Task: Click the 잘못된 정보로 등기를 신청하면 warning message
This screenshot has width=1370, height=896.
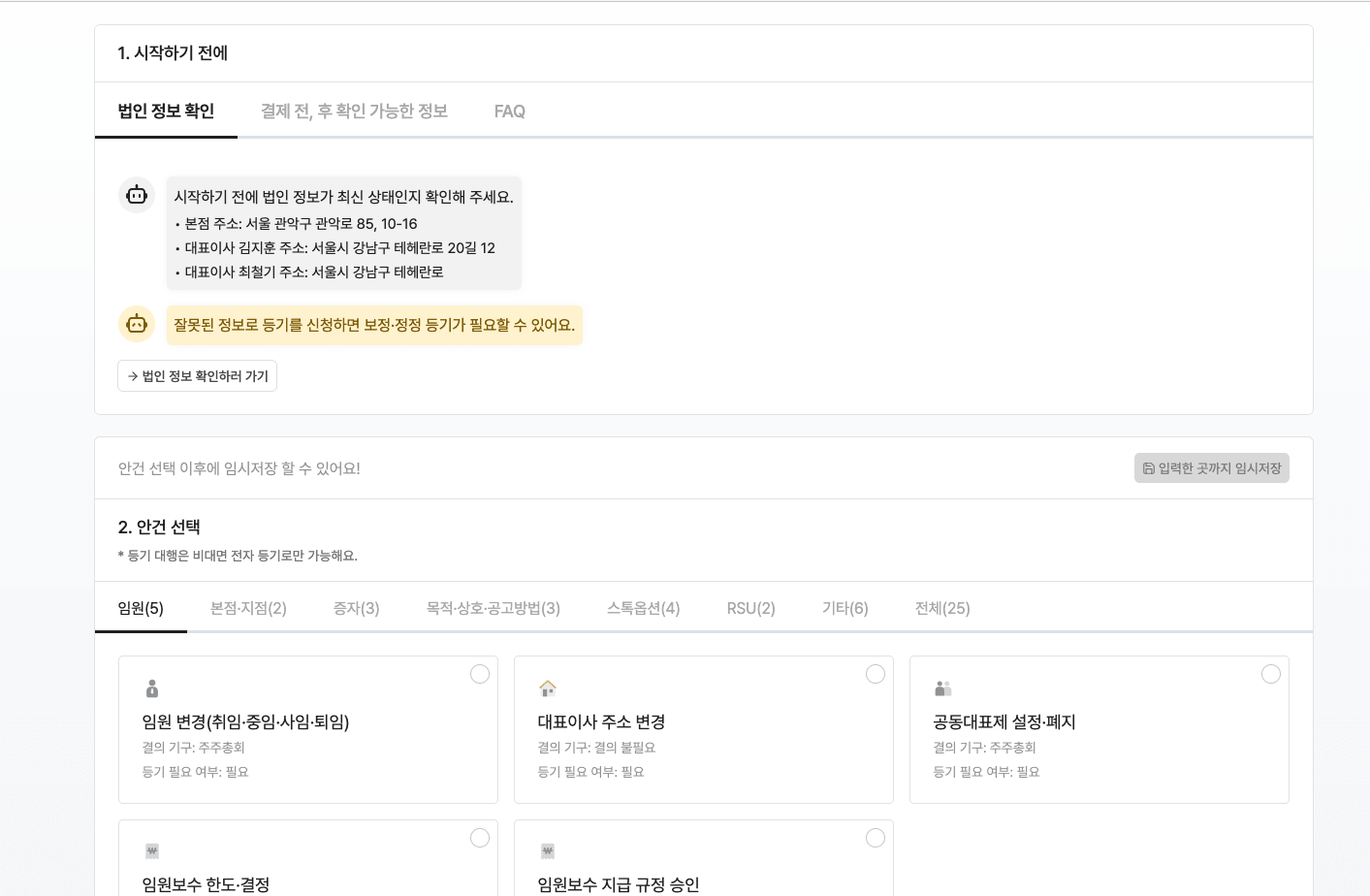Action: click(x=374, y=325)
